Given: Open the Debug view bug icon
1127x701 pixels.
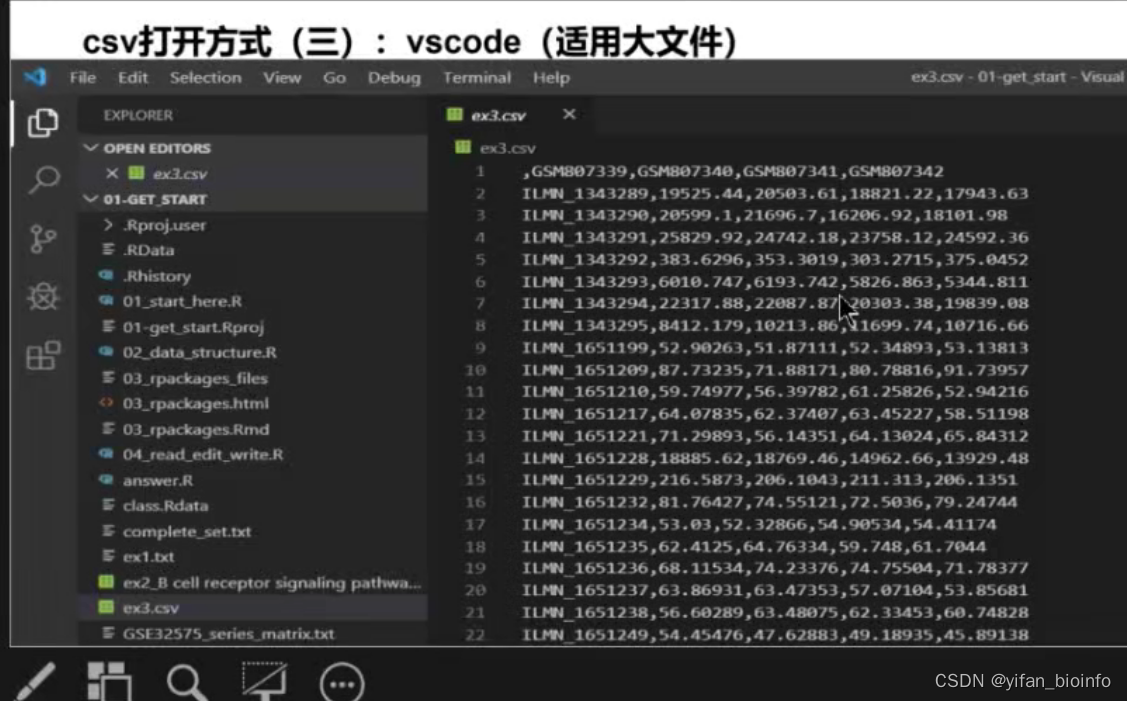Looking at the screenshot, I should coord(43,296).
